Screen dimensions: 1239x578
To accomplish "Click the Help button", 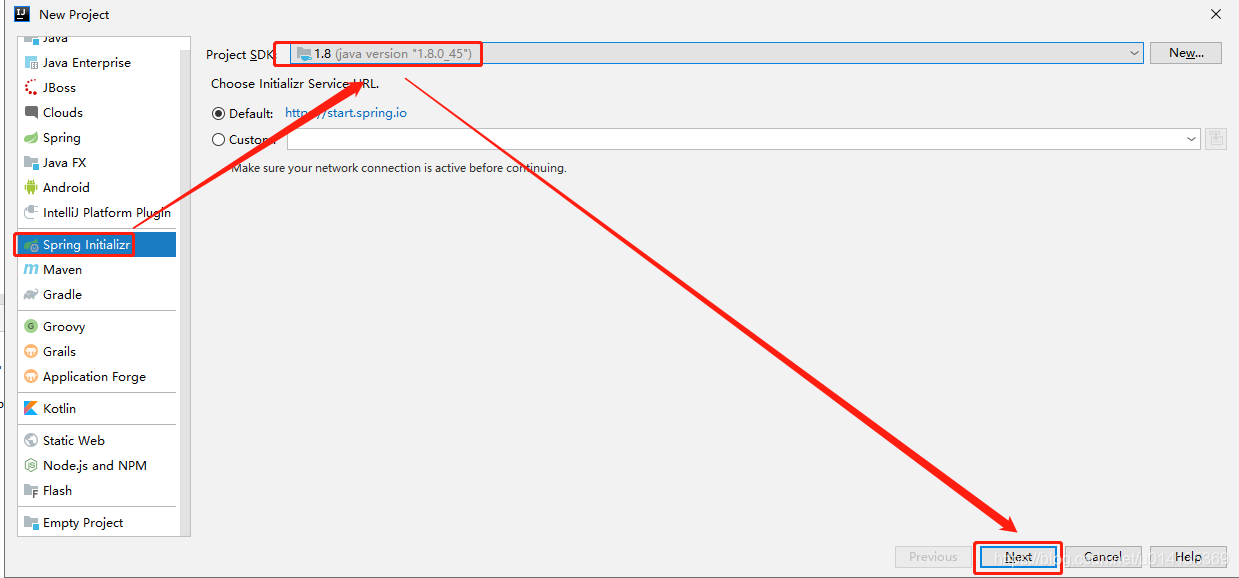I will [1188, 557].
